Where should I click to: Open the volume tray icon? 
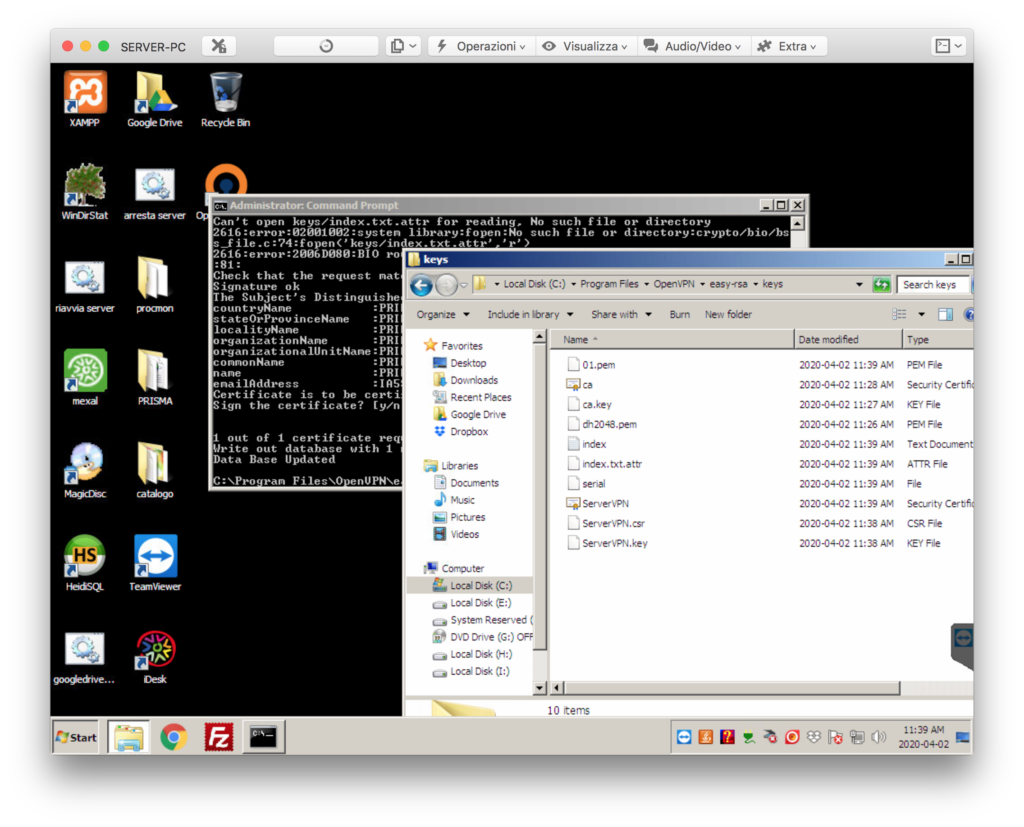pyautogui.click(x=879, y=737)
